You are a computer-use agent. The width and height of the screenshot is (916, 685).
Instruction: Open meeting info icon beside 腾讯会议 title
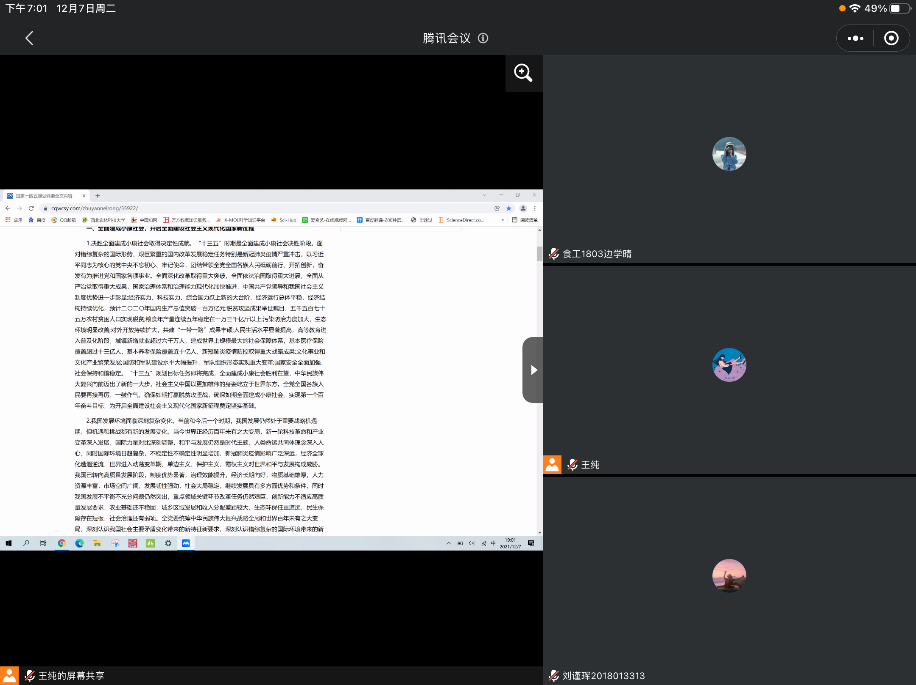[x=483, y=38]
